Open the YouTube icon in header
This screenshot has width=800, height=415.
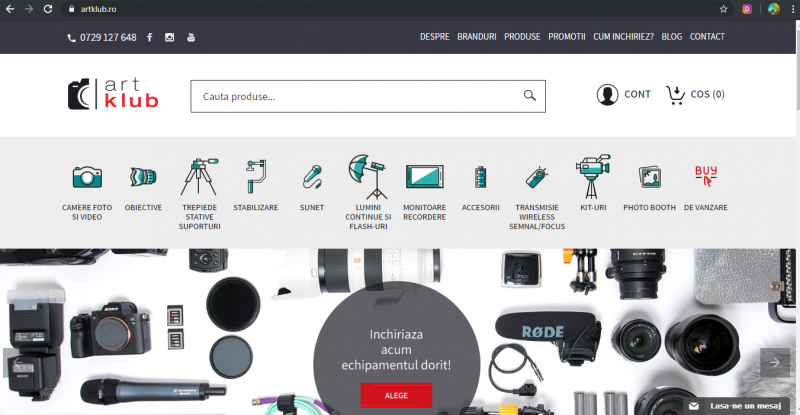(191, 37)
